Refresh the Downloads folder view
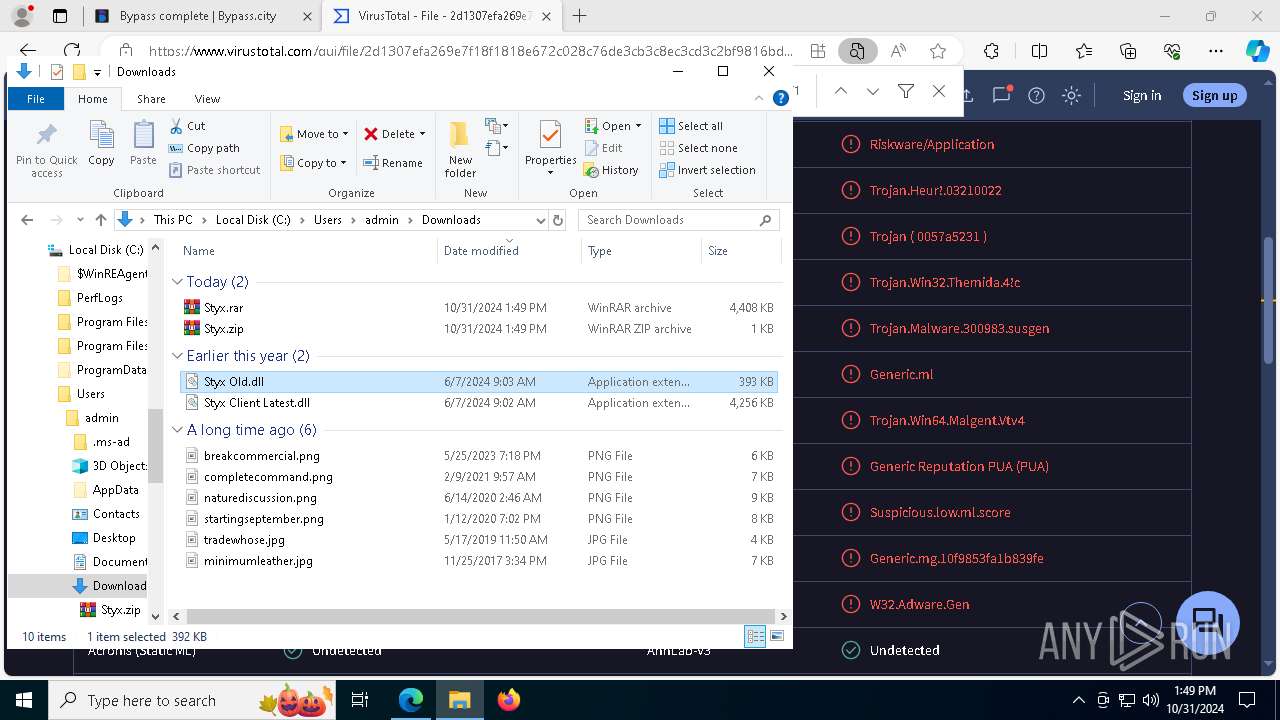The width and height of the screenshot is (1280, 720). pyautogui.click(x=558, y=220)
